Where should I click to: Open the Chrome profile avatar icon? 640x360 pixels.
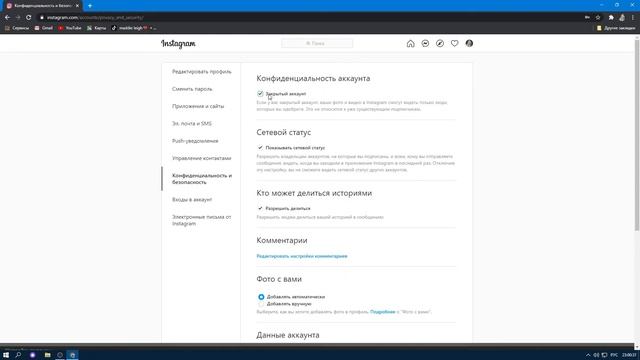622,18
